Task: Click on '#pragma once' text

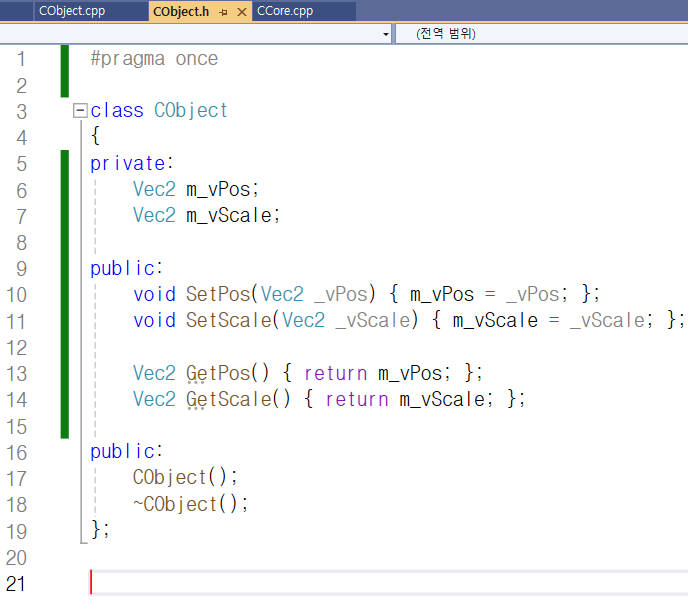Action: (x=154, y=59)
